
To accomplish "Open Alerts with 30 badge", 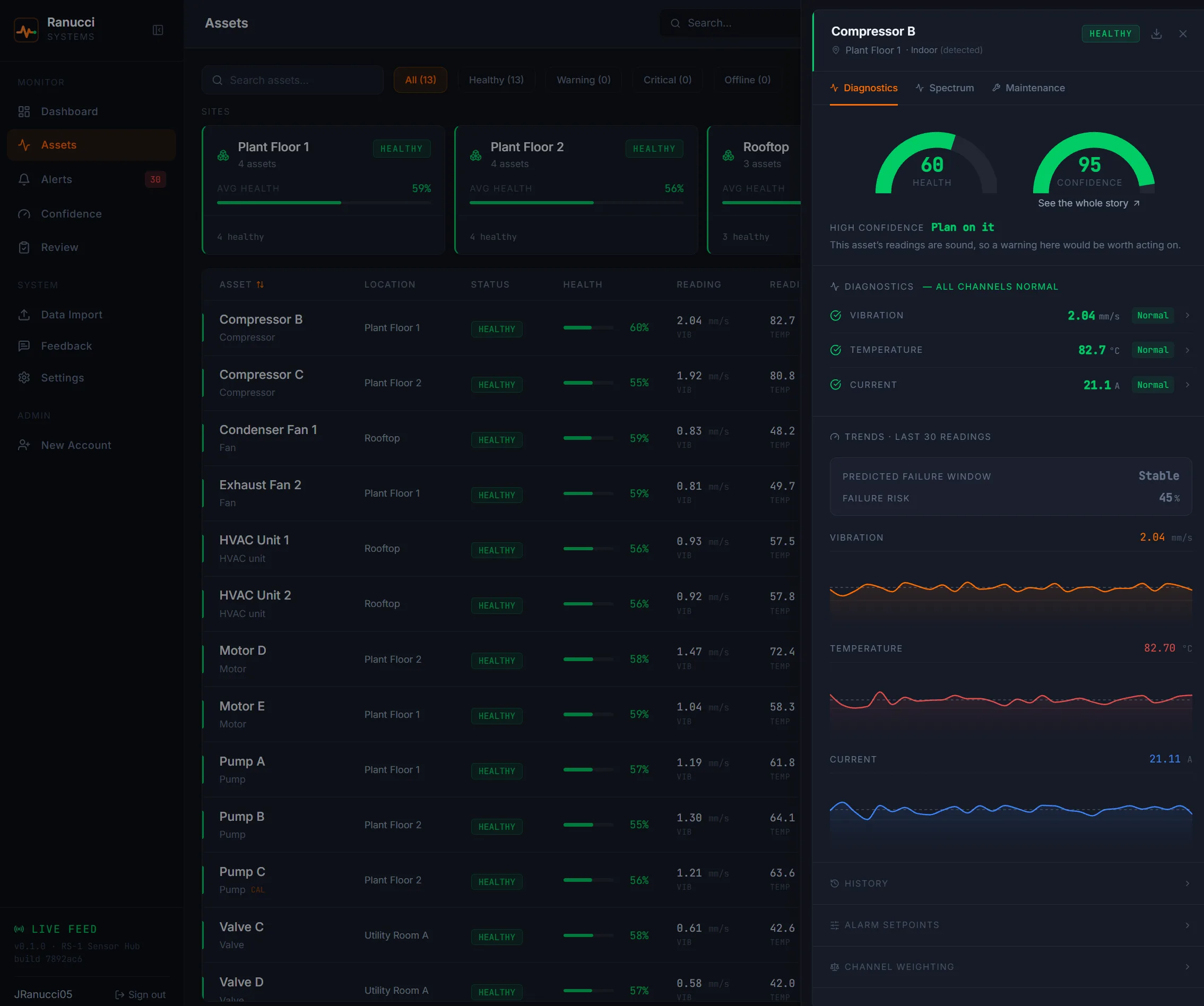I will (91, 179).
